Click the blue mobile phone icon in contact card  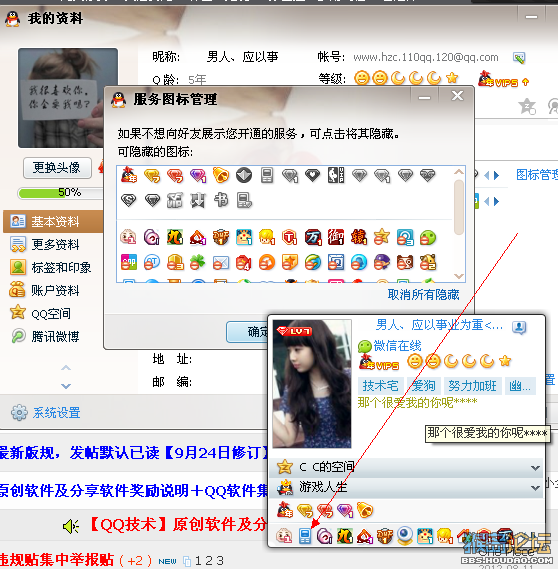click(305, 536)
